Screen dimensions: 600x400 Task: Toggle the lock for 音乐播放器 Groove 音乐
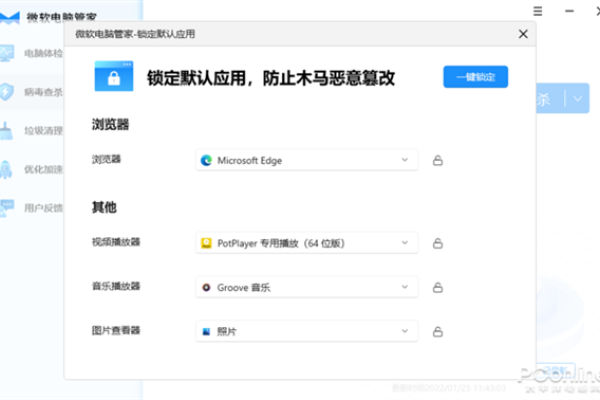[438, 287]
